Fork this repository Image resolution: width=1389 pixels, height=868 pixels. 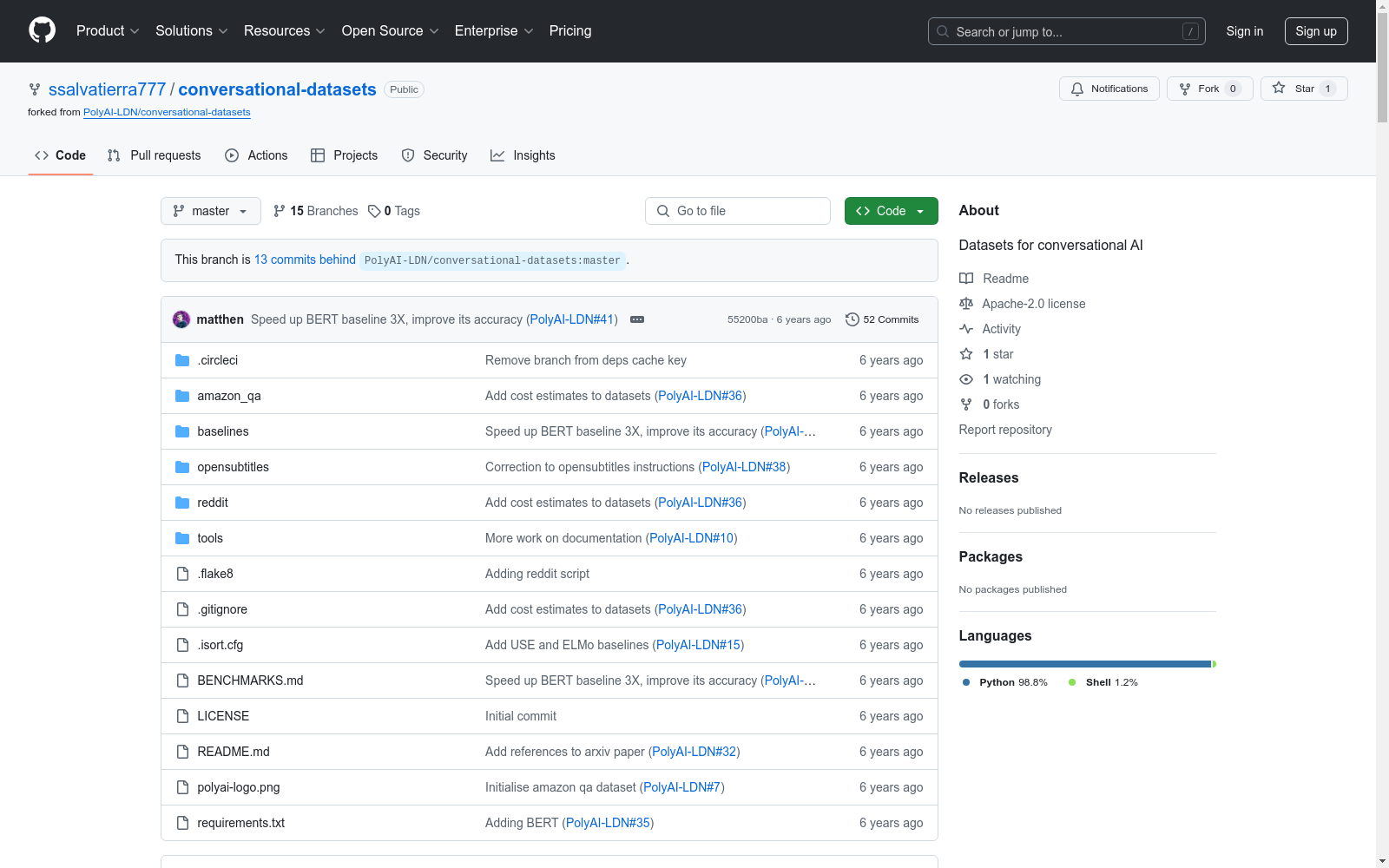pos(1210,89)
